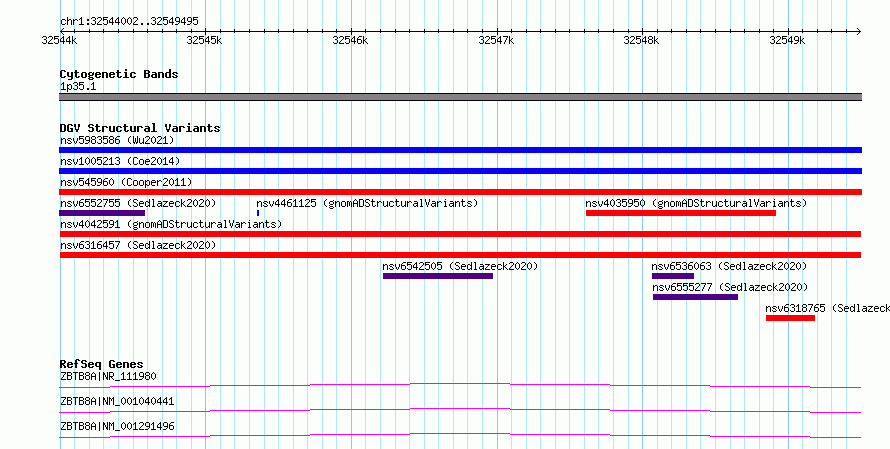Click the 32545k ruler tick label
The height and width of the screenshot is (449, 890).
pyautogui.click(x=204, y=40)
